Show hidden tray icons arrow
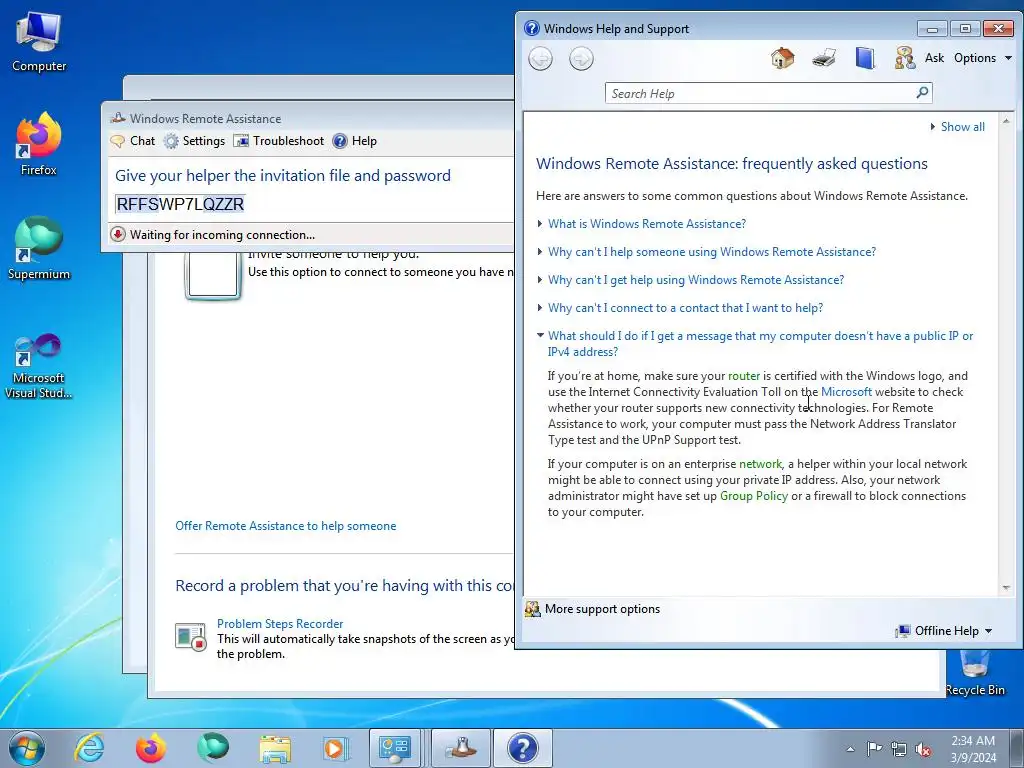This screenshot has width=1024, height=768. click(850, 749)
